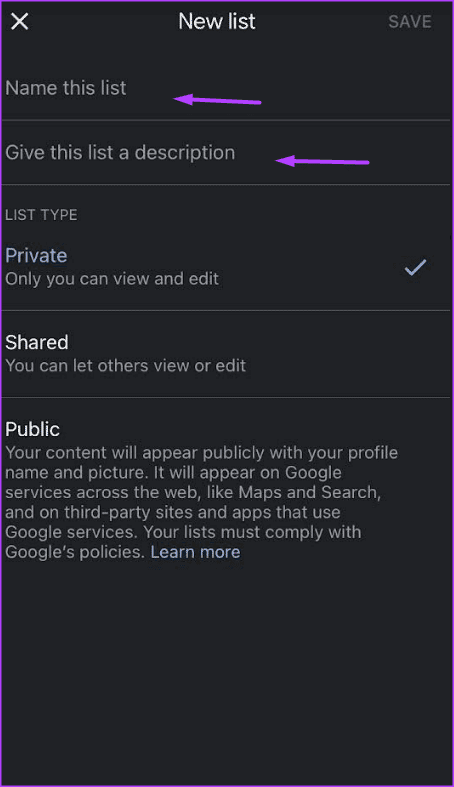Click the LIST TYPE section header
Image resolution: width=454 pixels, height=787 pixels.
click(x=41, y=215)
